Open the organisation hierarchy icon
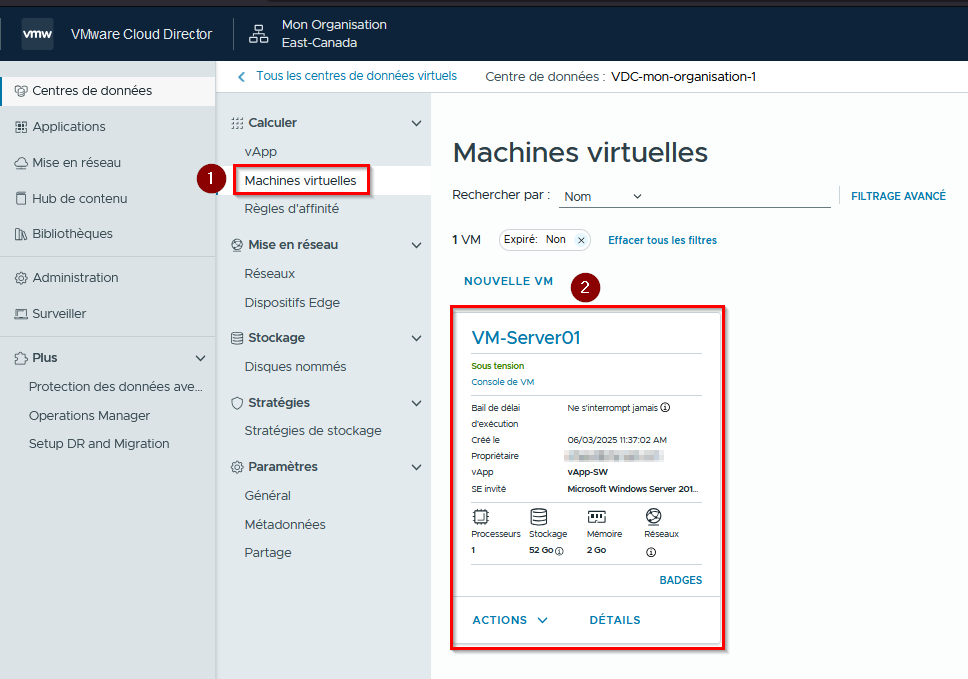Image resolution: width=968 pixels, height=679 pixels. tap(259, 34)
